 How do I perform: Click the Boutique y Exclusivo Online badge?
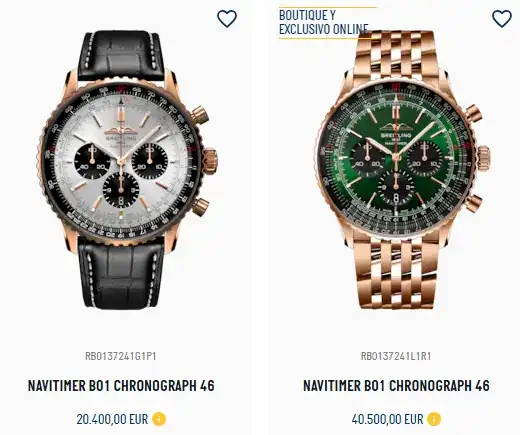(x=324, y=22)
